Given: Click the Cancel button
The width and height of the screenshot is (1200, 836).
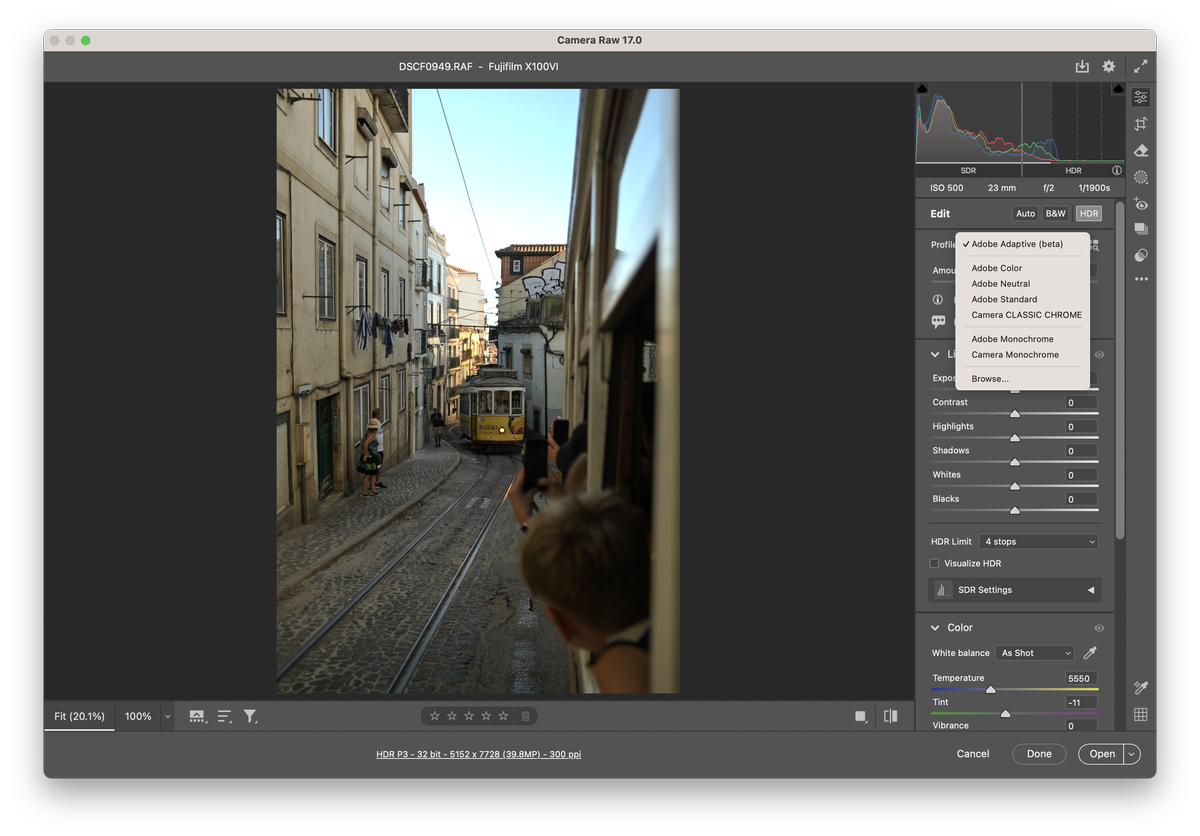Looking at the screenshot, I should pyautogui.click(x=973, y=754).
